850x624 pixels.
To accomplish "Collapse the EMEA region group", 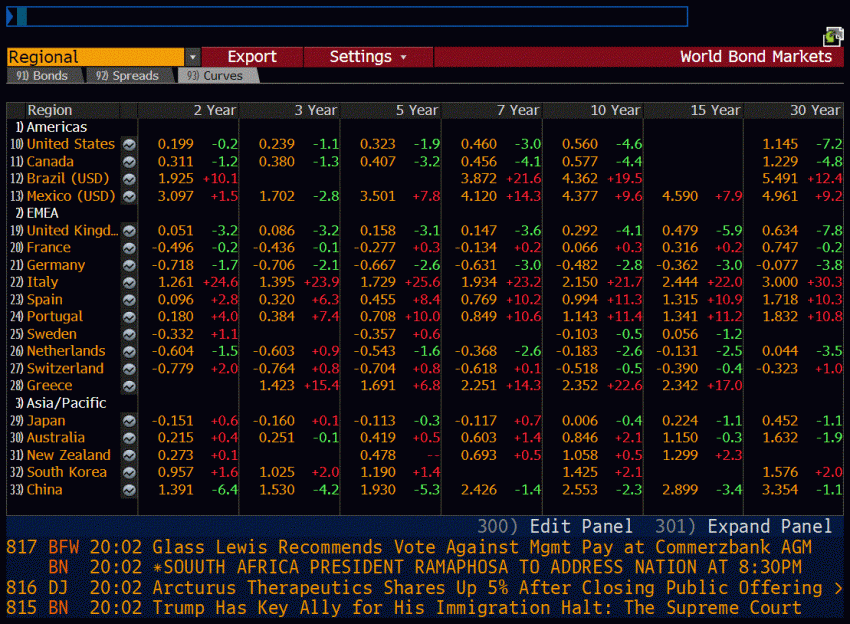I will pyautogui.click(x=37, y=214).
